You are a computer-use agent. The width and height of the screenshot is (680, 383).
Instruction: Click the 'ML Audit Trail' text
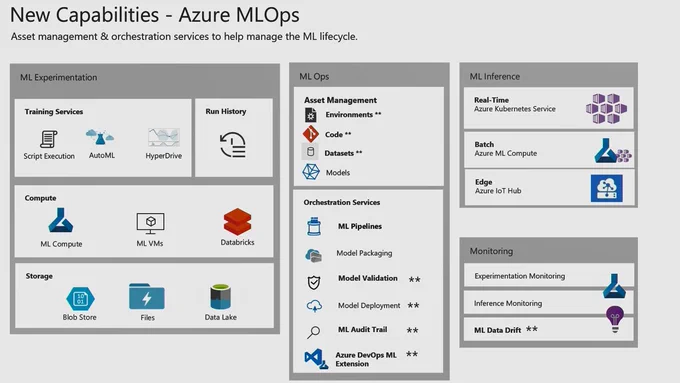point(363,330)
